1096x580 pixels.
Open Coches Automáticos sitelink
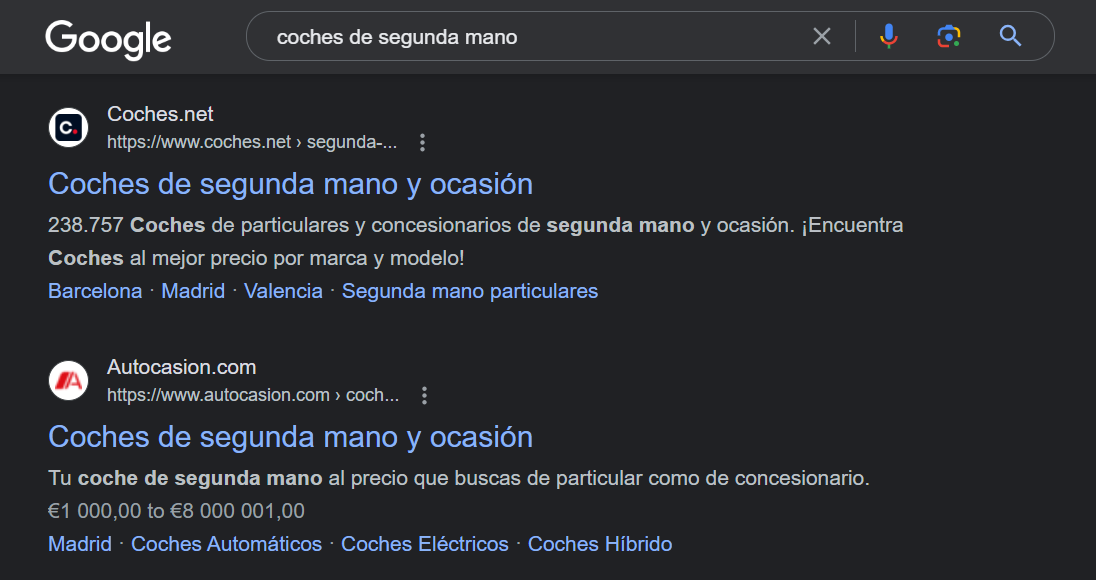(227, 544)
